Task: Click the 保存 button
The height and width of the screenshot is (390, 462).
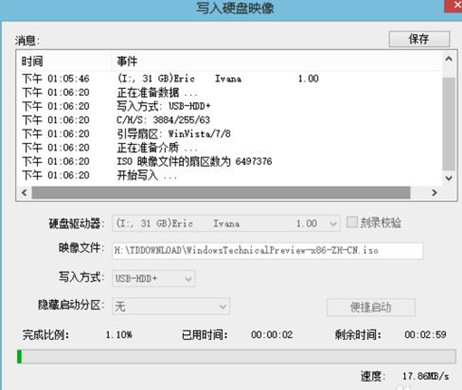Action: [419, 39]
